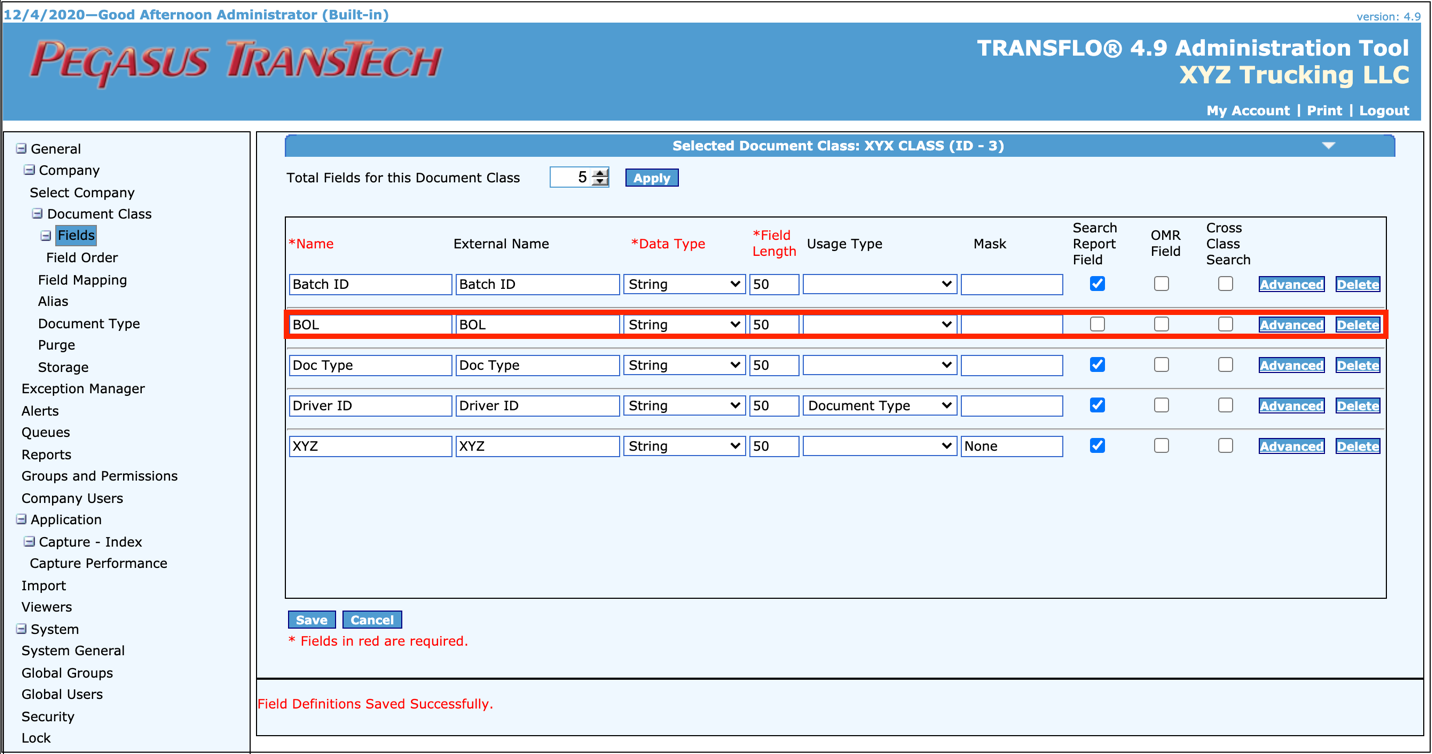Select Fields in the navigation tree

click(75, 235)
